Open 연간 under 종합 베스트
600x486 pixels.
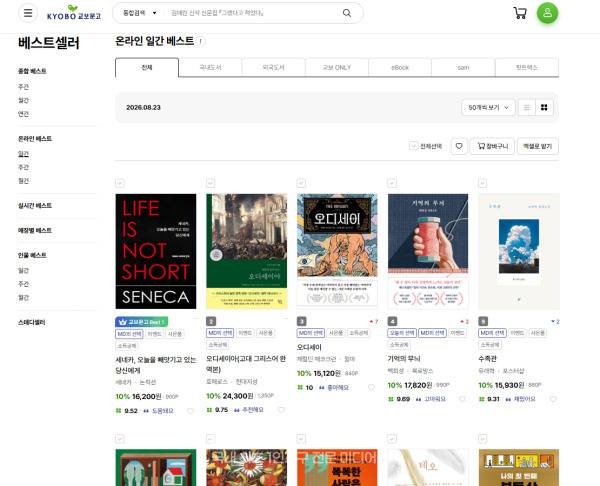[x=23, y=114]
